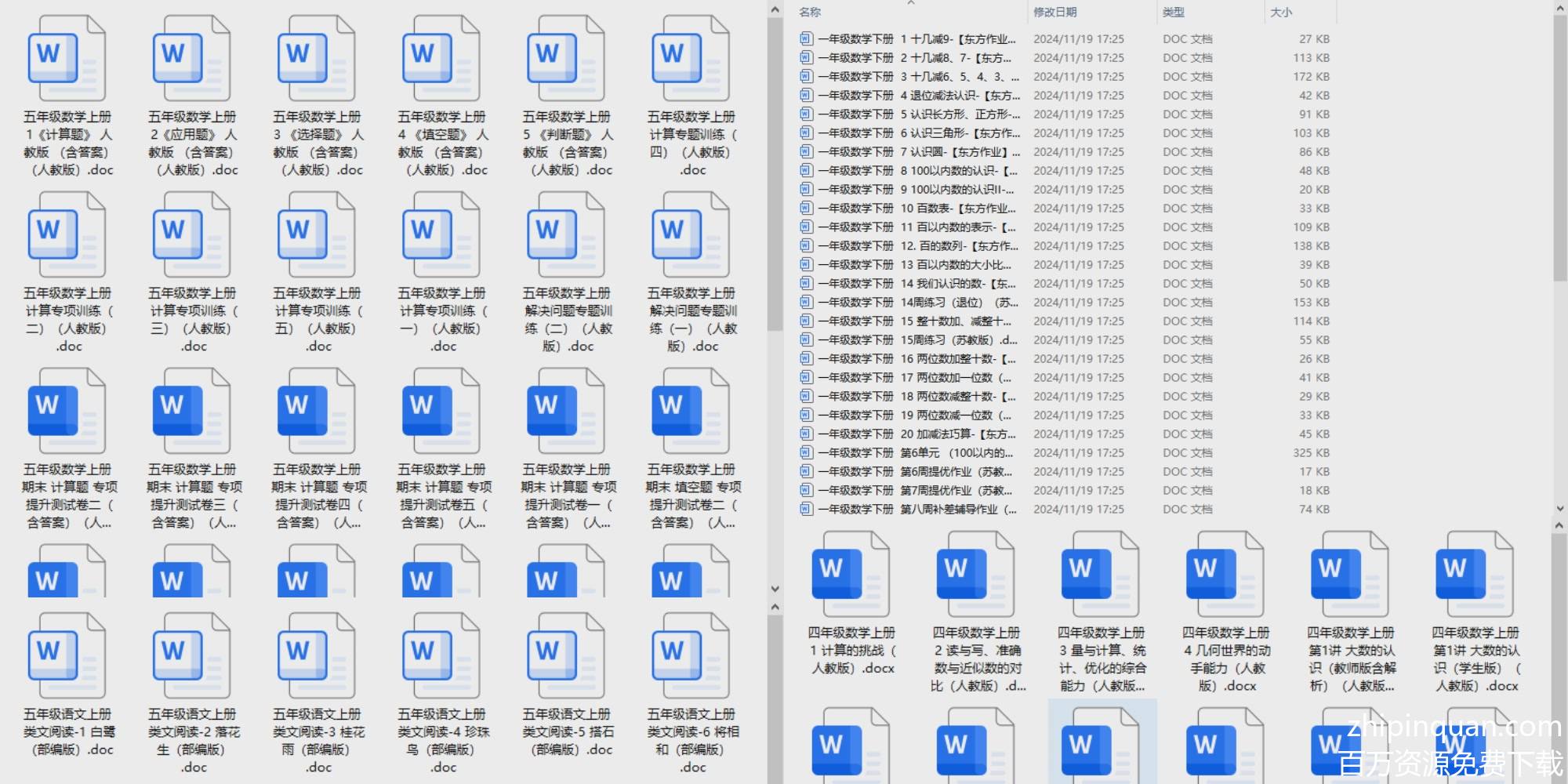Click 四年级数学上册 2 读与写、准确数与近似数 icon
1568x784 pixels.
(975, 575)
